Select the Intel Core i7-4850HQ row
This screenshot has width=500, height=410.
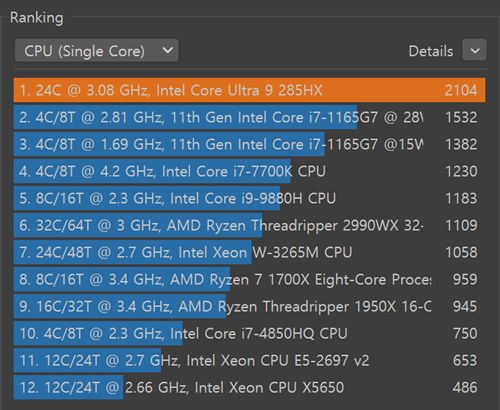pos(249,333)
